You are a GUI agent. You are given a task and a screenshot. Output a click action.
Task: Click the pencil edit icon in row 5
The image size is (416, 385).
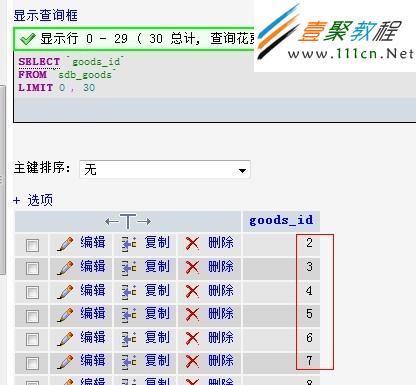pyautogui.click(x=65, y=315)
